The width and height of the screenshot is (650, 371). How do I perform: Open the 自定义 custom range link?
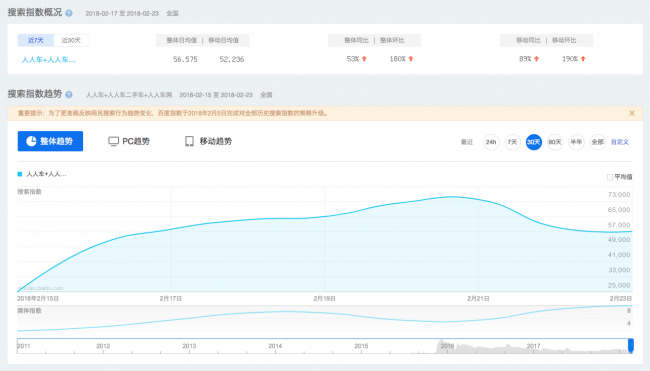tap(620, 142)
